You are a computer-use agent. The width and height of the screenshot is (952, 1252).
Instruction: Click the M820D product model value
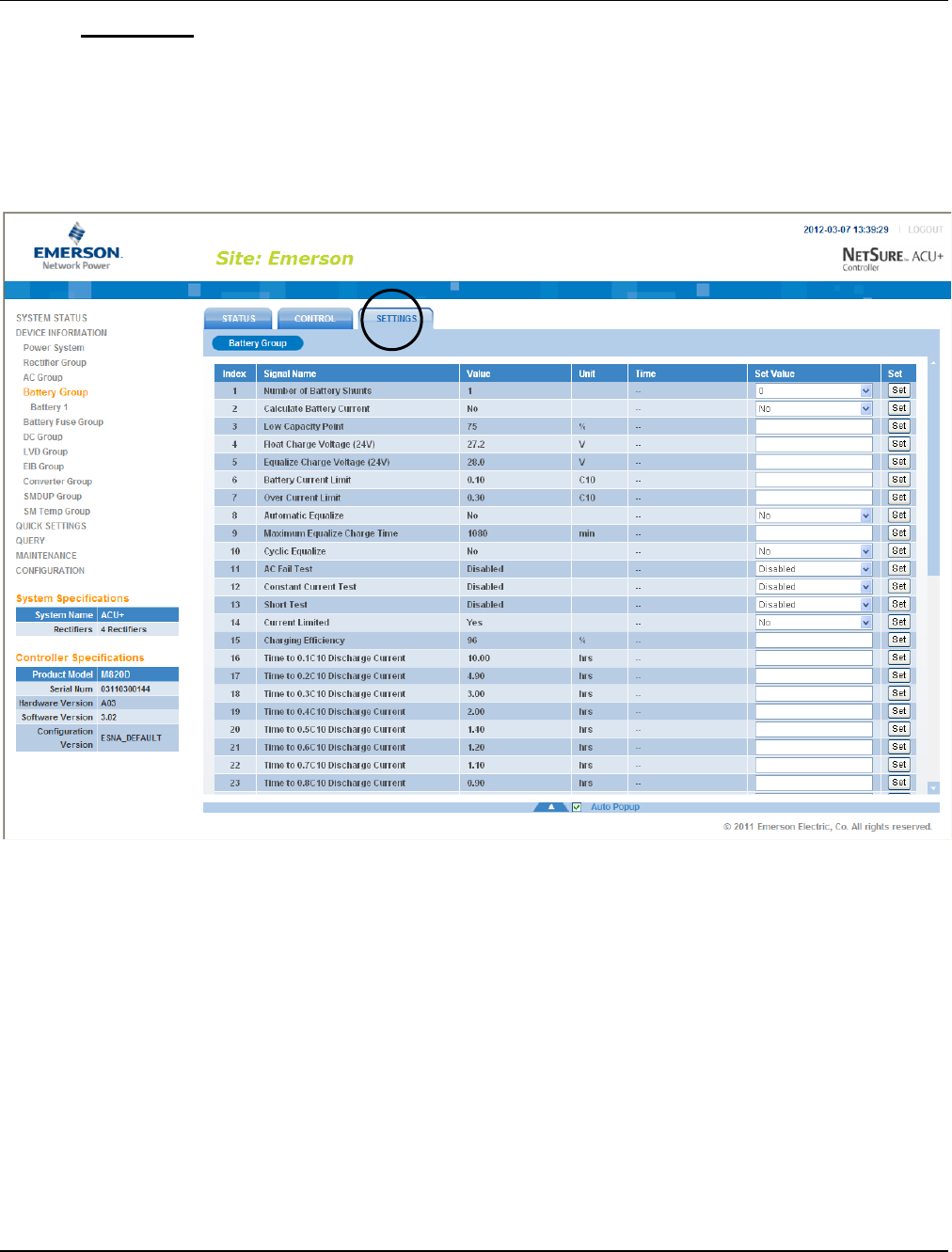115,674
